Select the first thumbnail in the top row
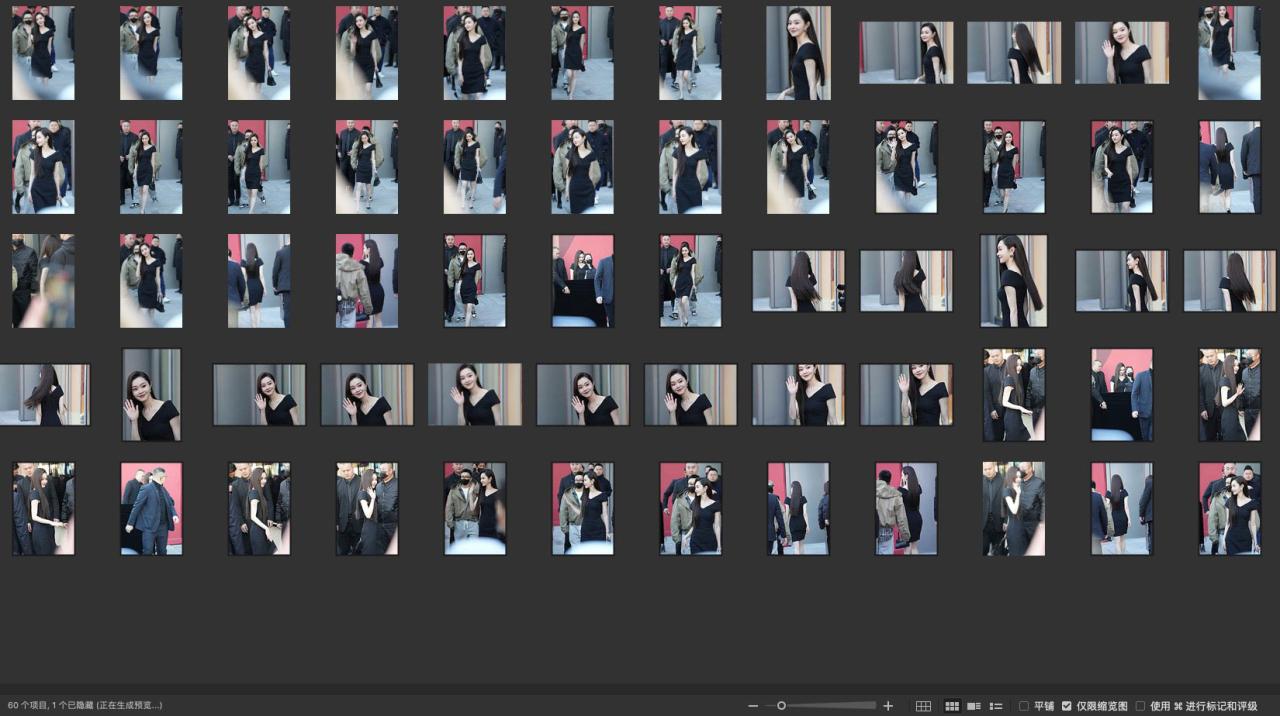This screenshot has width=1280, height=716. coord(43,53)
